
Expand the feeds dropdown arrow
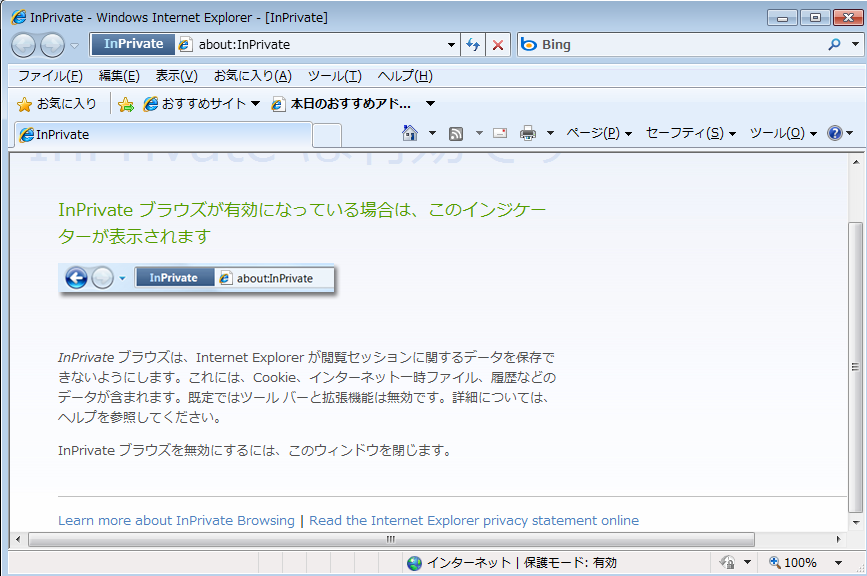click(x=479, y=133)
